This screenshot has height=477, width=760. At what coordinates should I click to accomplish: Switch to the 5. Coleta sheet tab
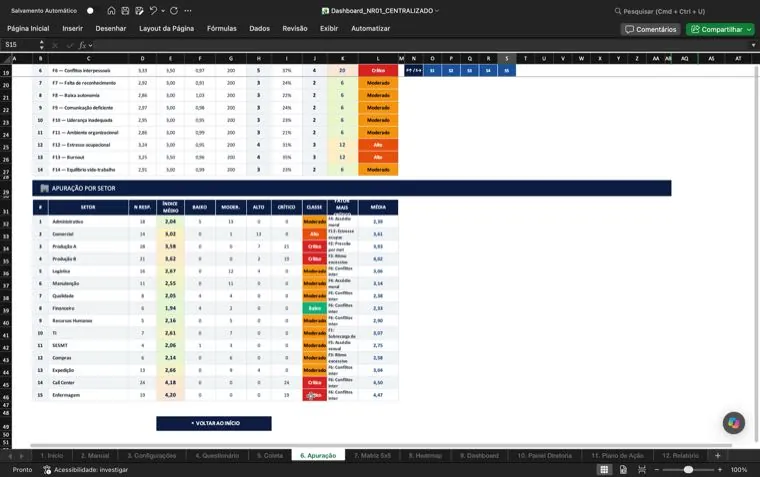(x=270, y=456)
